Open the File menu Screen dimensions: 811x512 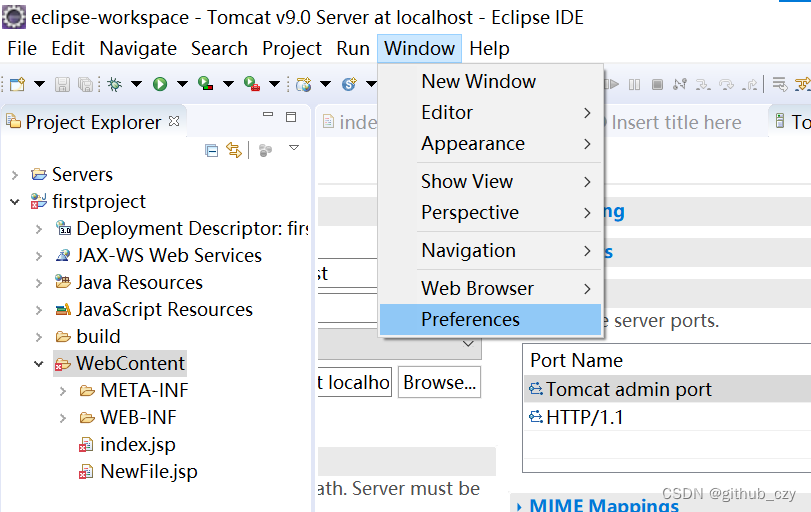22,49
